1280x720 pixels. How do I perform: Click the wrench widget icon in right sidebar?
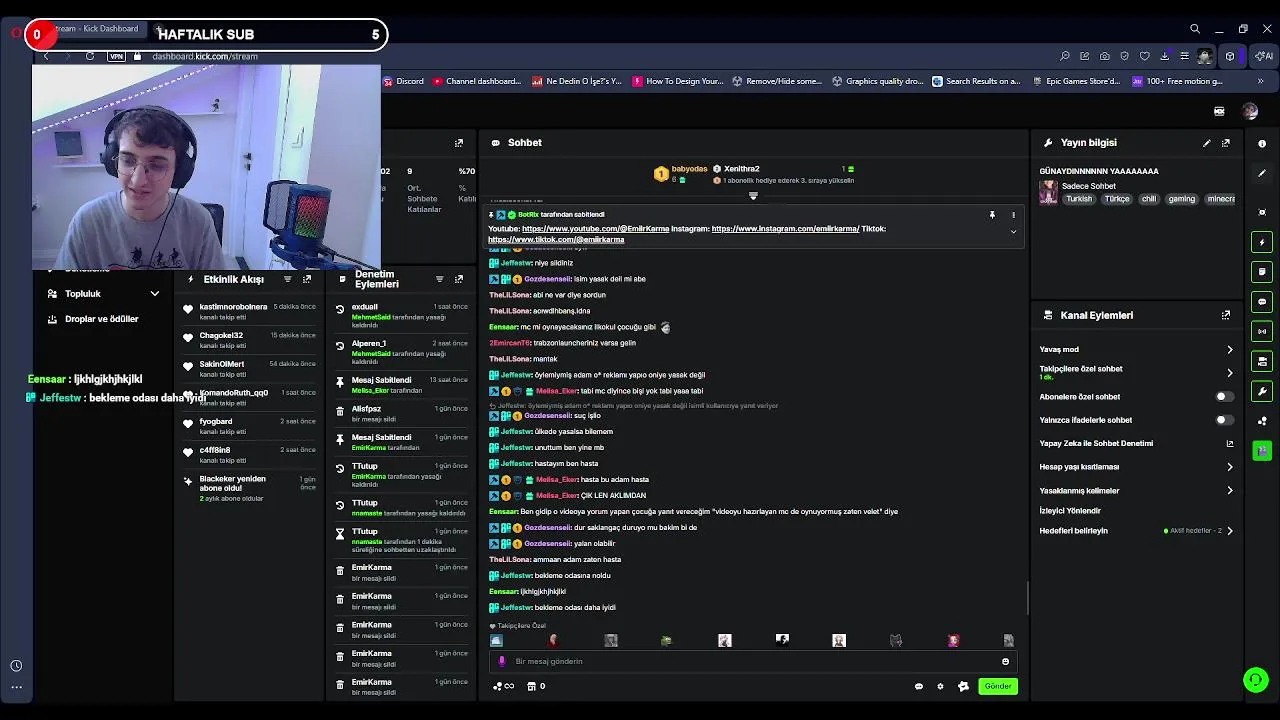pyautogui.click(x=1262, y=391)
